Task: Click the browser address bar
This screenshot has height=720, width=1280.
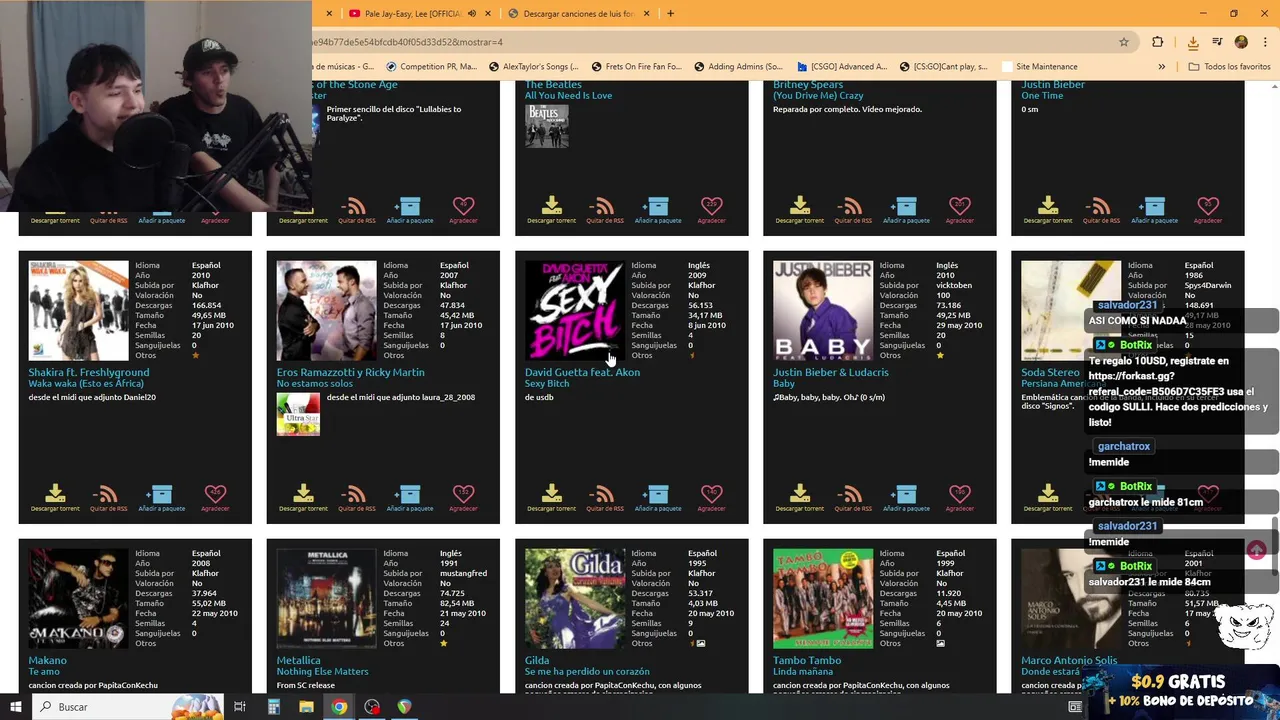Action: 710,42
